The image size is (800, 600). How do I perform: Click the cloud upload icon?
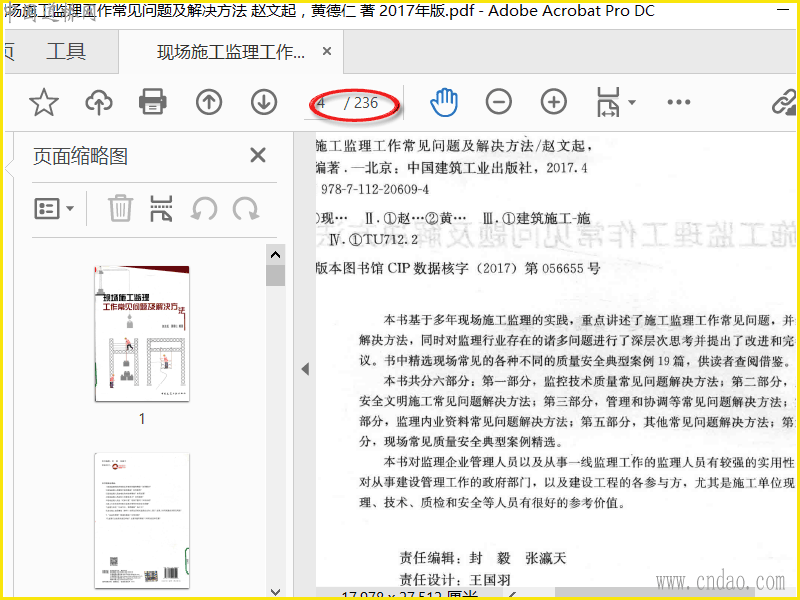(x=98, y=102)
